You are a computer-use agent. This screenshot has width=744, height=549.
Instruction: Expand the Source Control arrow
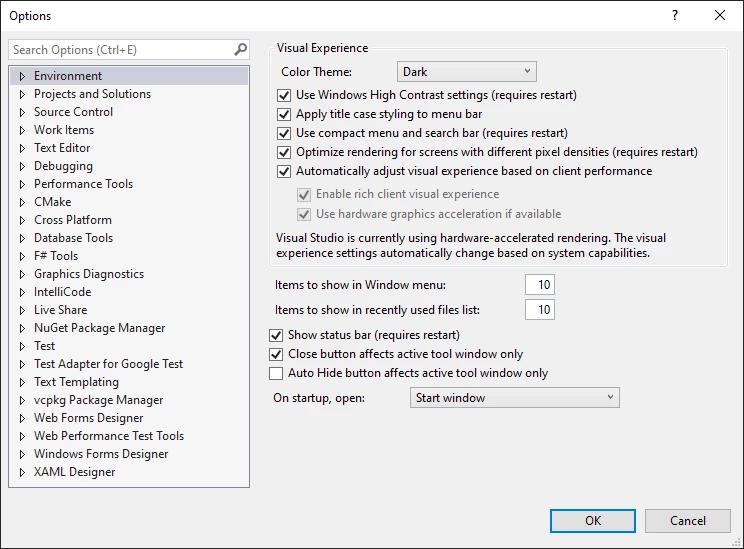pos(22,112)
